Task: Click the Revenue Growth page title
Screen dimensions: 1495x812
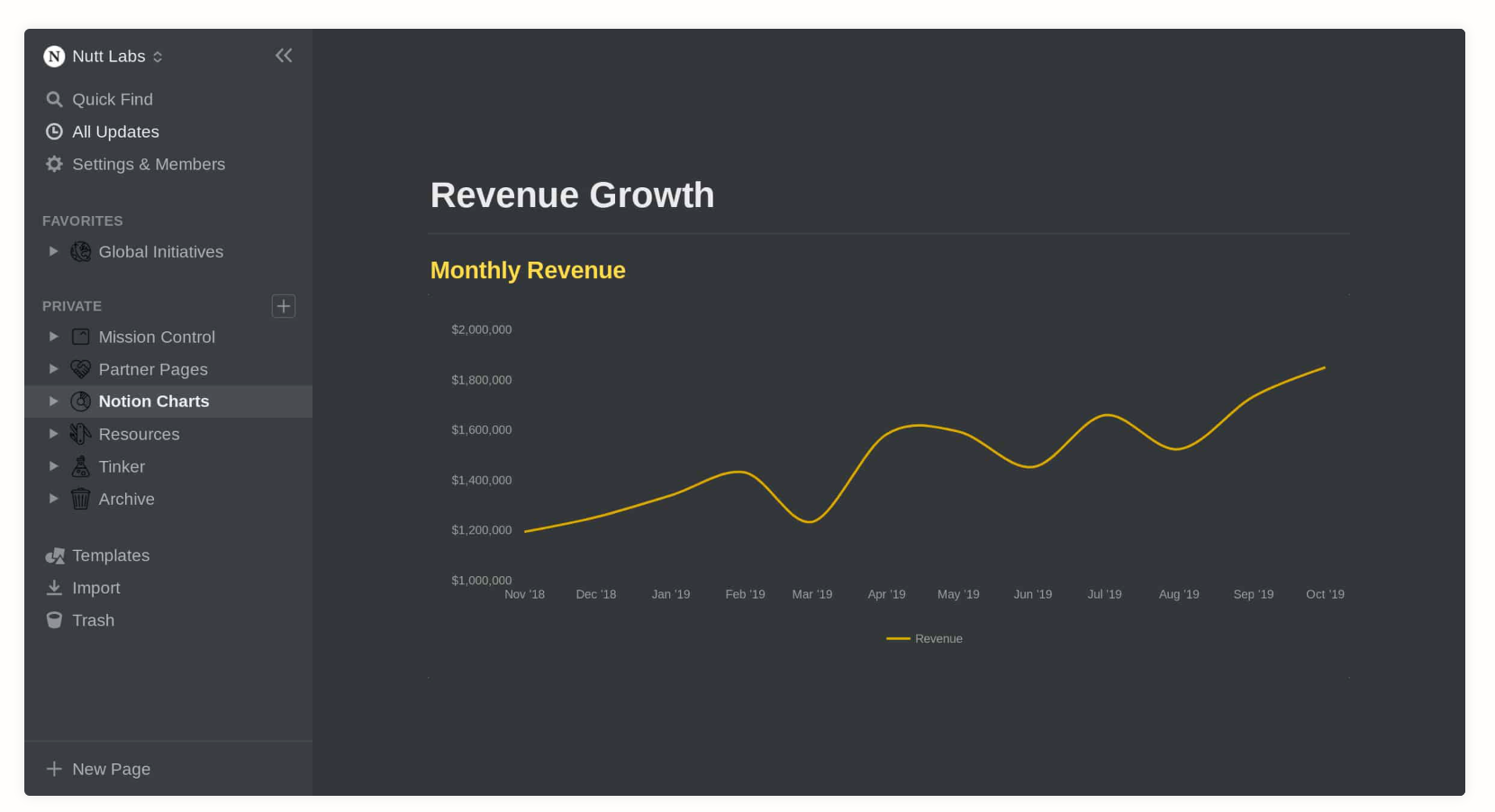Action: (573, 195)
